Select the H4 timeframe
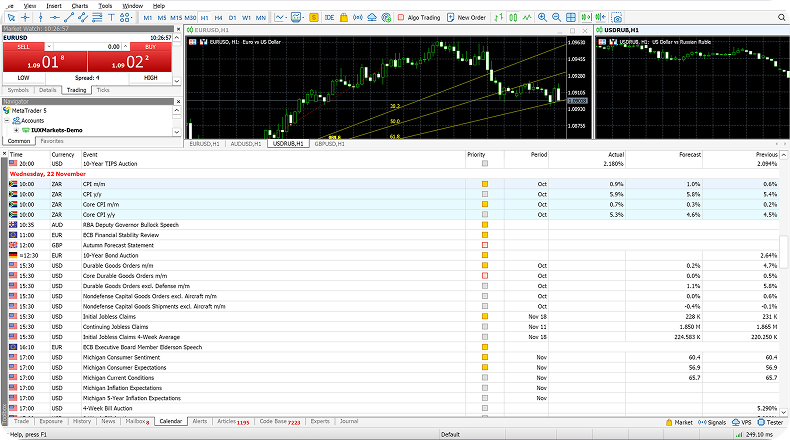790x440 pixels. [x=218, y=17]
